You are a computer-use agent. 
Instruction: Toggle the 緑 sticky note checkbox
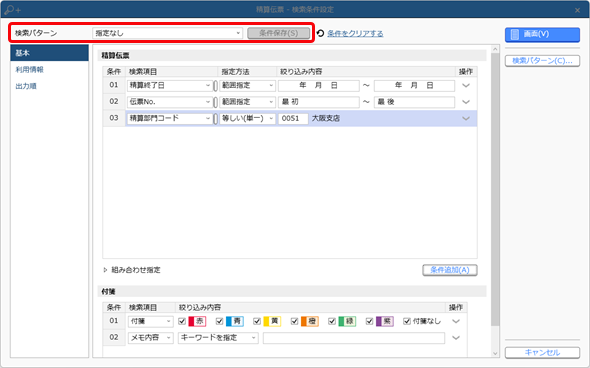[x=332, y=321]
